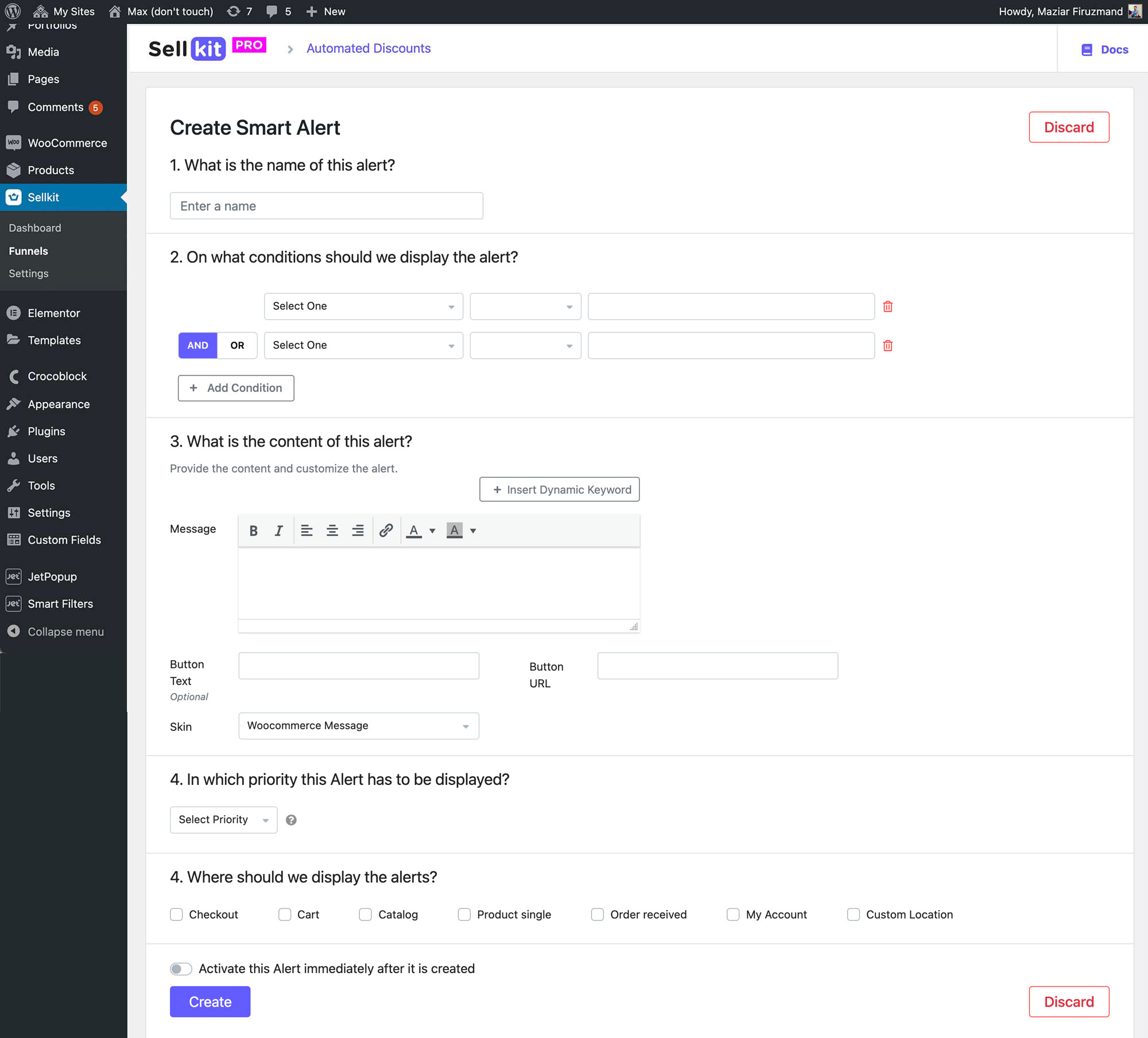1148x1038 pixels.
Task: Open WooCommerce in the sidebar menu
Action: coord(67,143)
